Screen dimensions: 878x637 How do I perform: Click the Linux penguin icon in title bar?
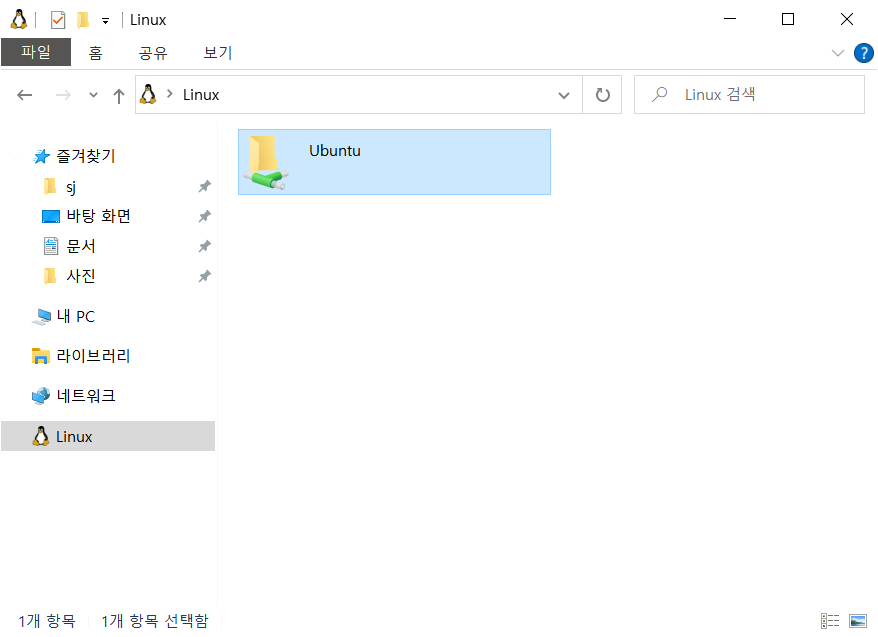[19, 20]
